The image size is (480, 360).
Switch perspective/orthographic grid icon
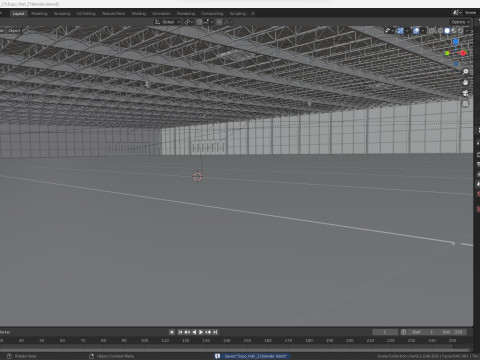click(x=466, y=104)
